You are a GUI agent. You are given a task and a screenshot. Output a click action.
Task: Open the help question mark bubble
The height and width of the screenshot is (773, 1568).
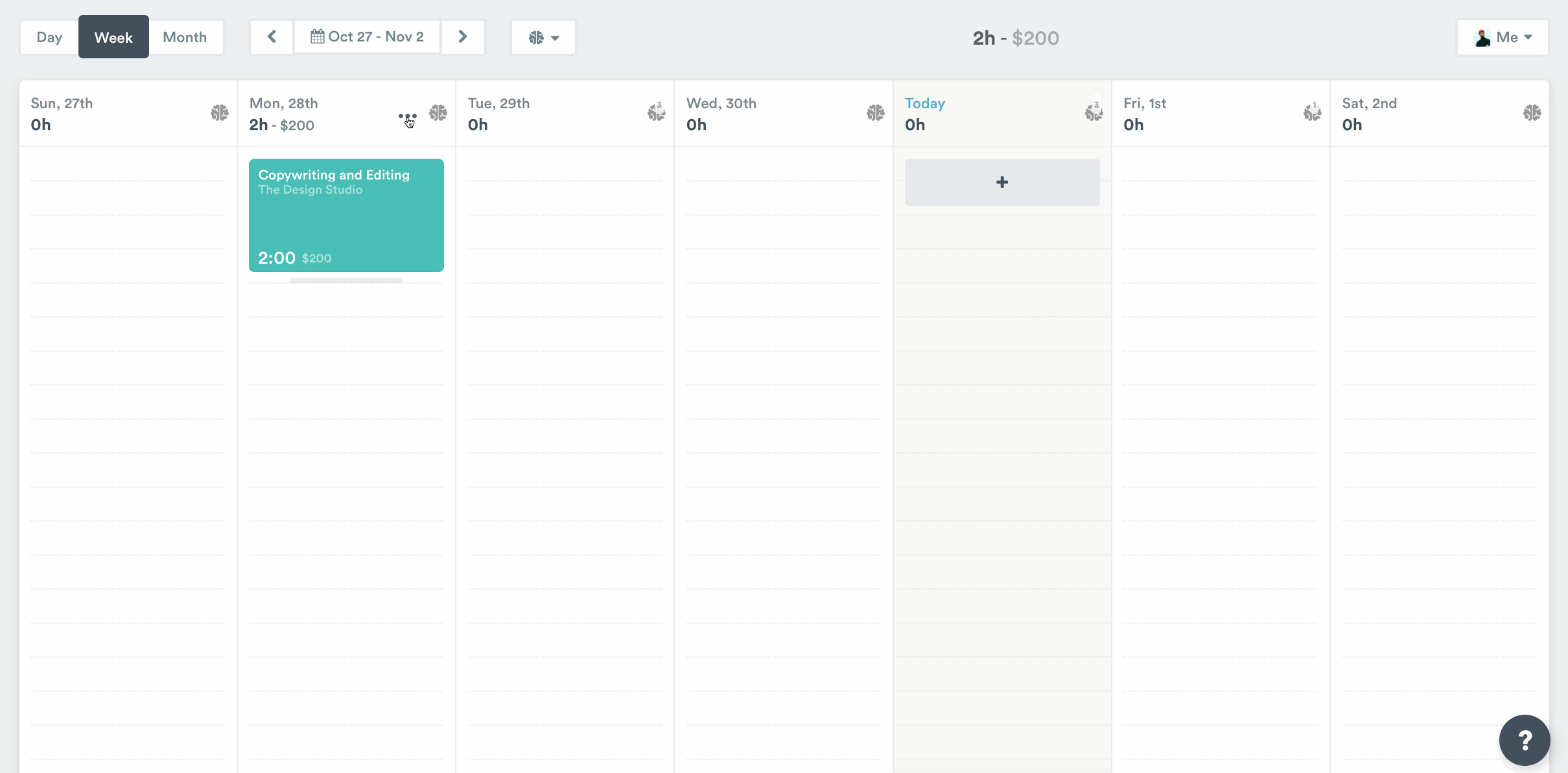click(x=1524, y=739)
